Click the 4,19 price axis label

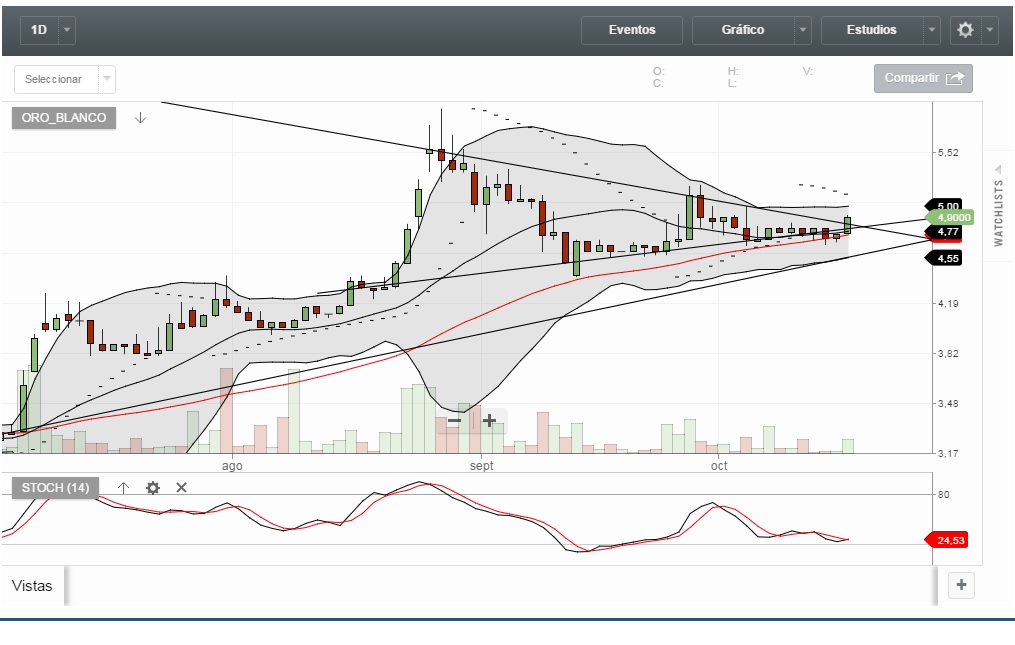tap(948, 303)
